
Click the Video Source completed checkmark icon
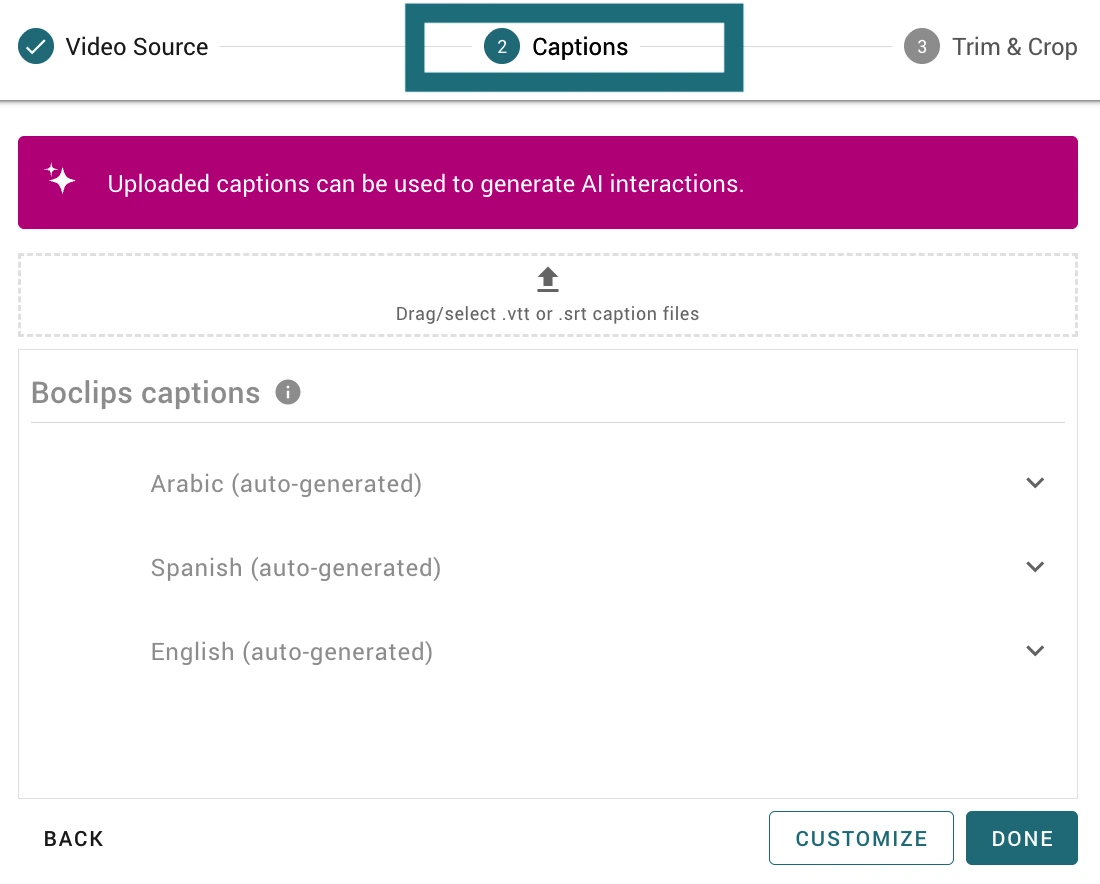point(36,46)
